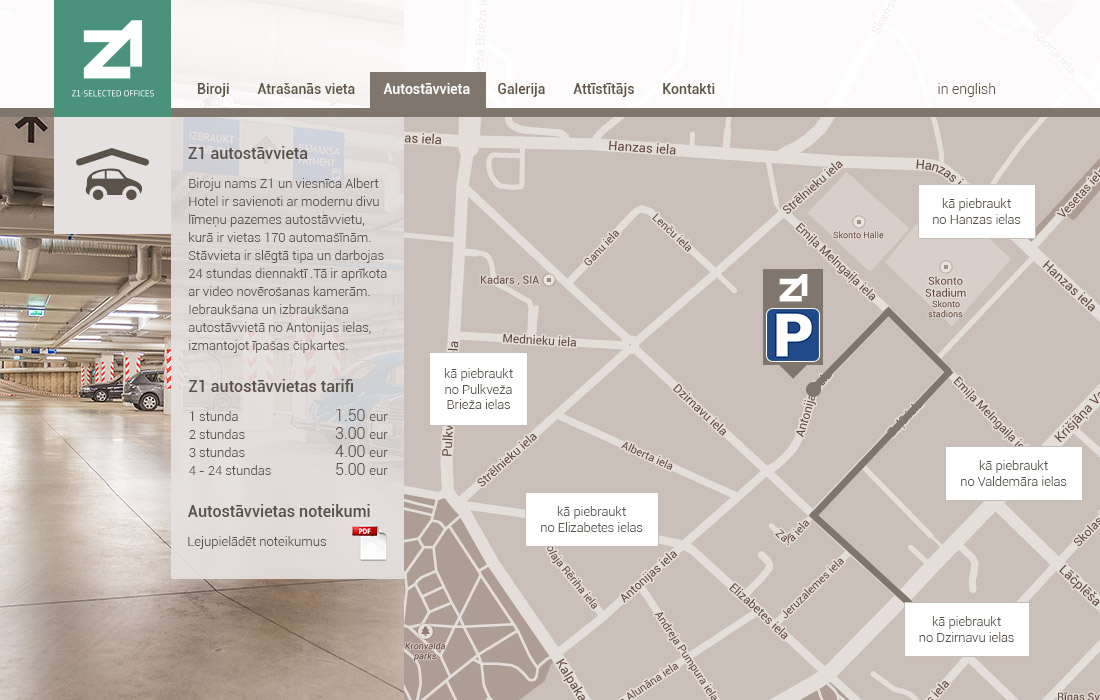Click the Z1 parking marker on map
Screen dimensions: 1100x700
793,321
